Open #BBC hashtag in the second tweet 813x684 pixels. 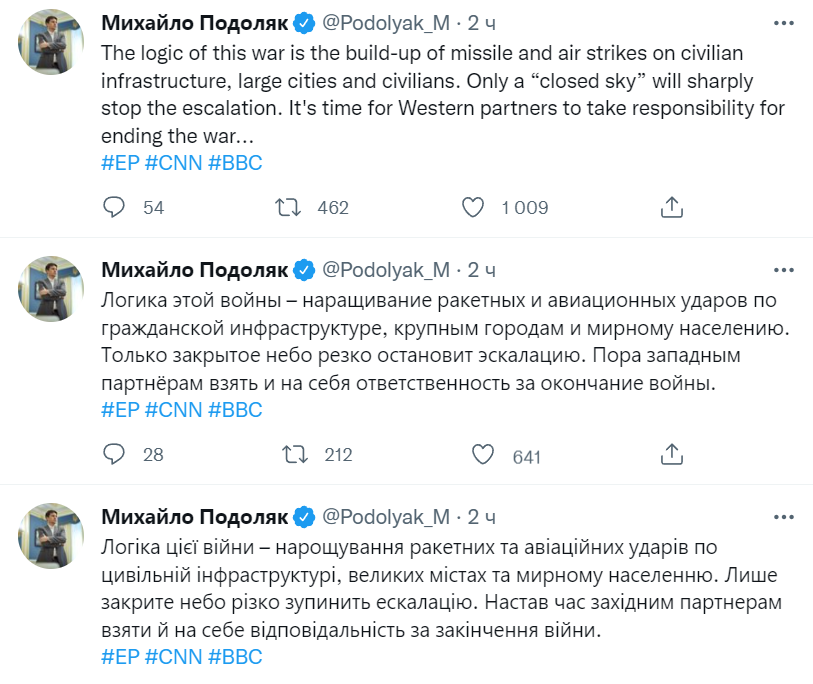(x=235, y=410)
